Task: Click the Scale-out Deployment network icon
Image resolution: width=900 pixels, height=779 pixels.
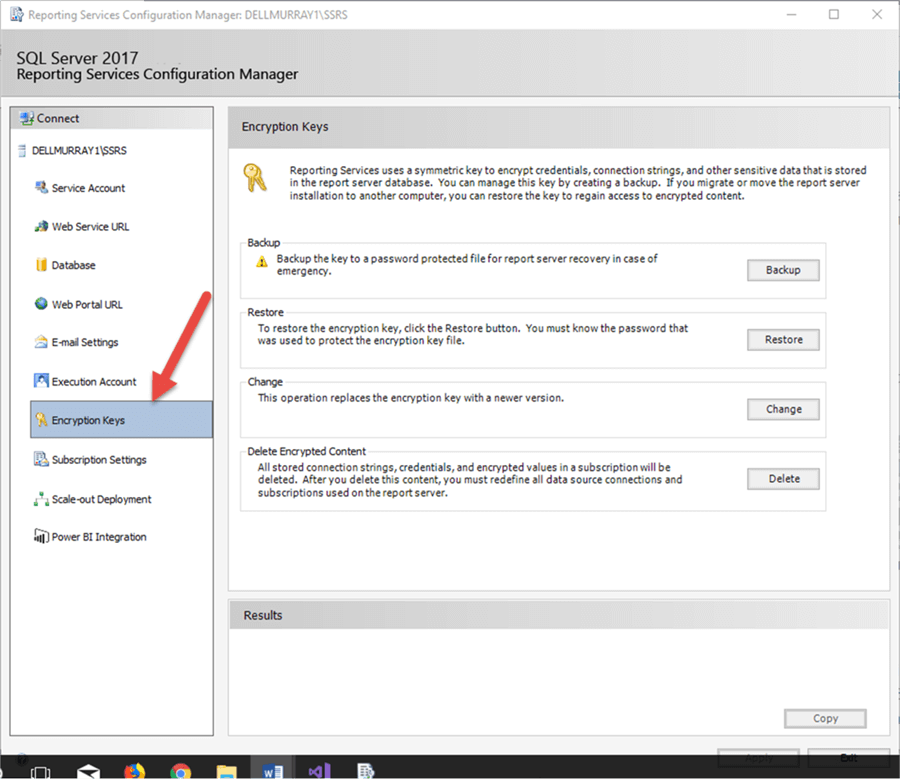Action: (x=41, y=499)
